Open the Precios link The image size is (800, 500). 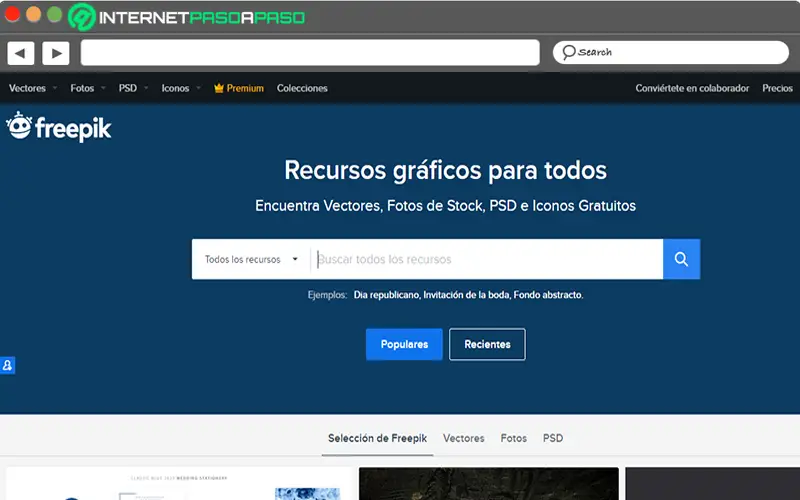777,88
